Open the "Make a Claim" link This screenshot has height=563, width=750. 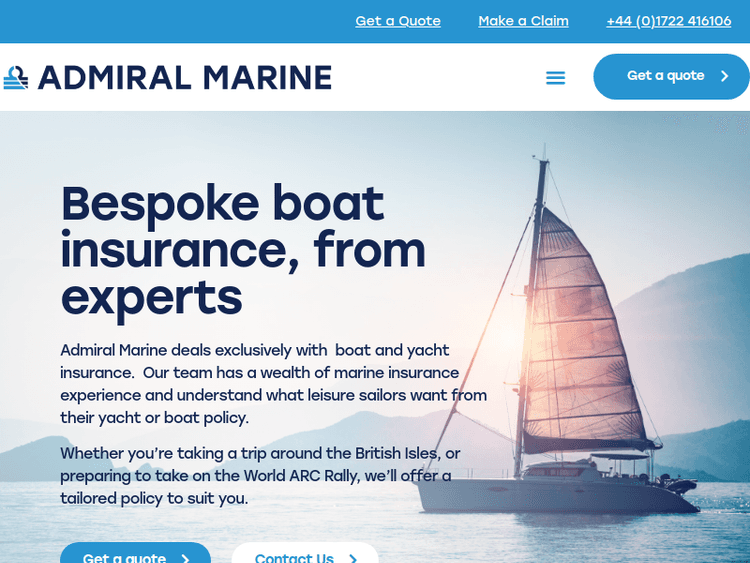523,21
